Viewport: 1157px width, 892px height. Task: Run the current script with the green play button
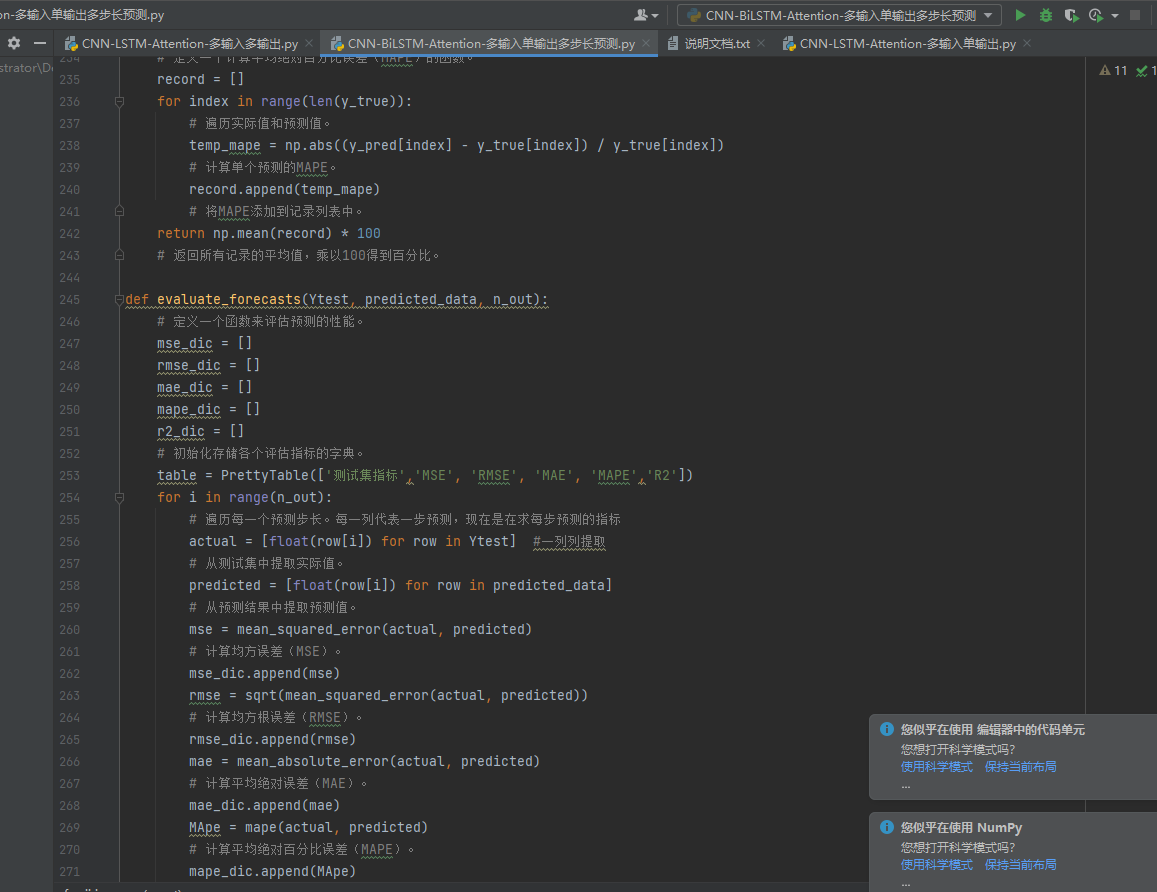[x=1021, y=15]
